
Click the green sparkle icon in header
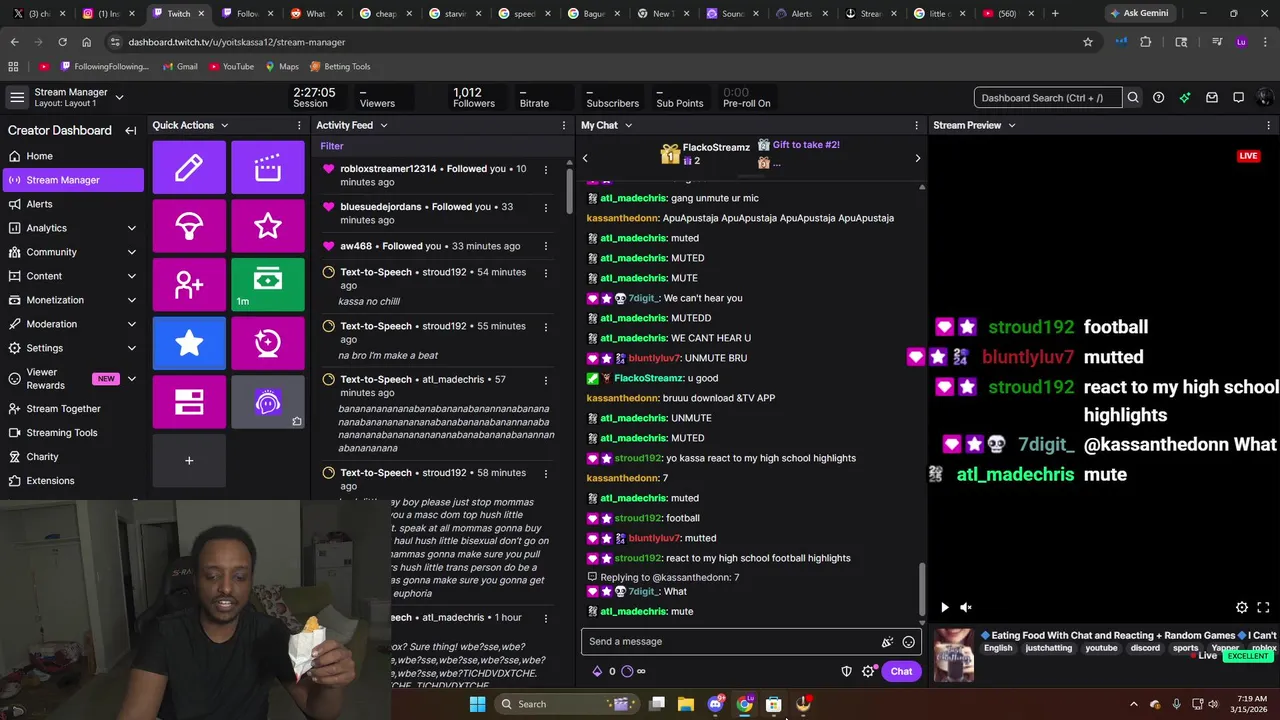(1185, 98)
